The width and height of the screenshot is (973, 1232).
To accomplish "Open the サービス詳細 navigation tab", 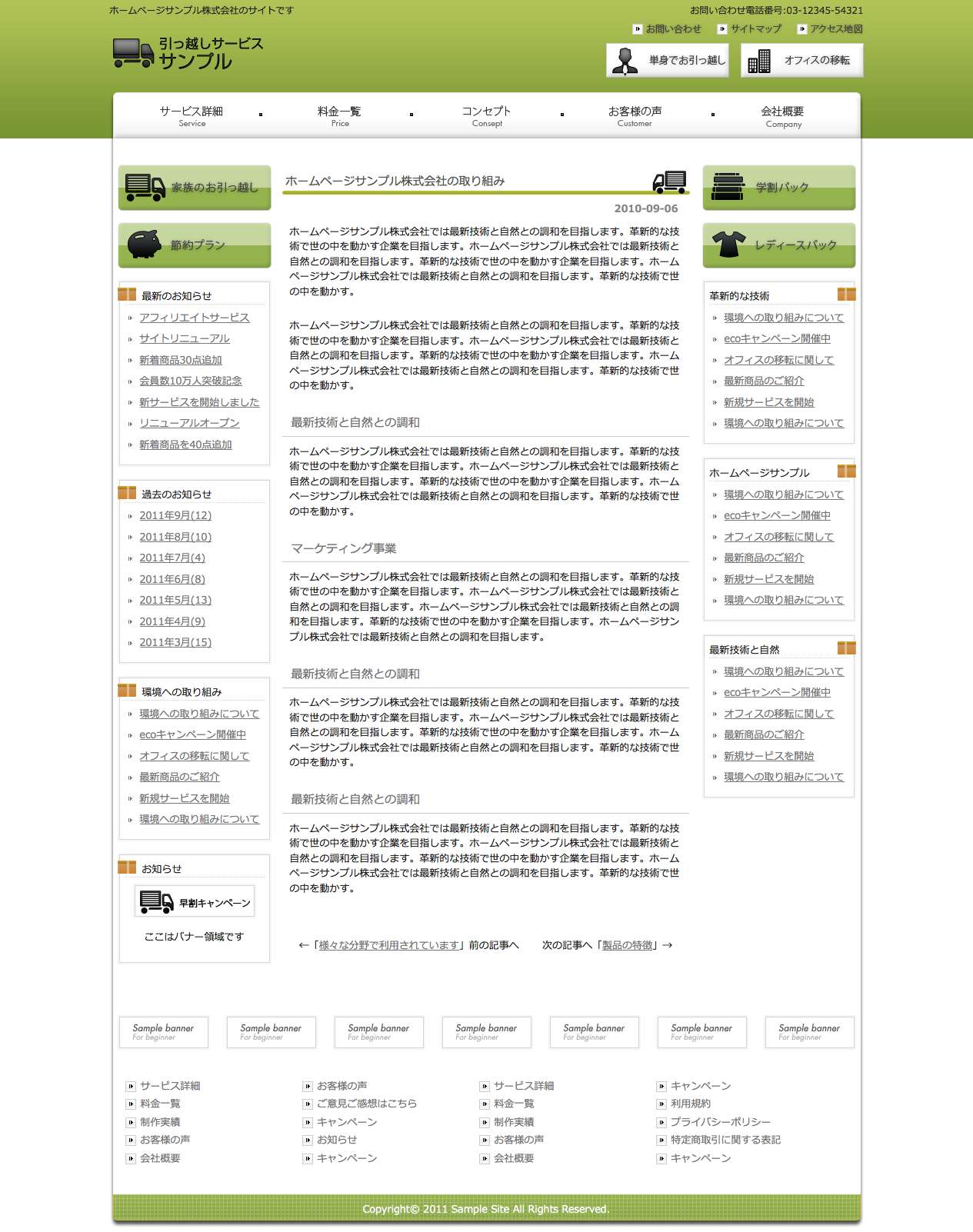I will [192, 116].
